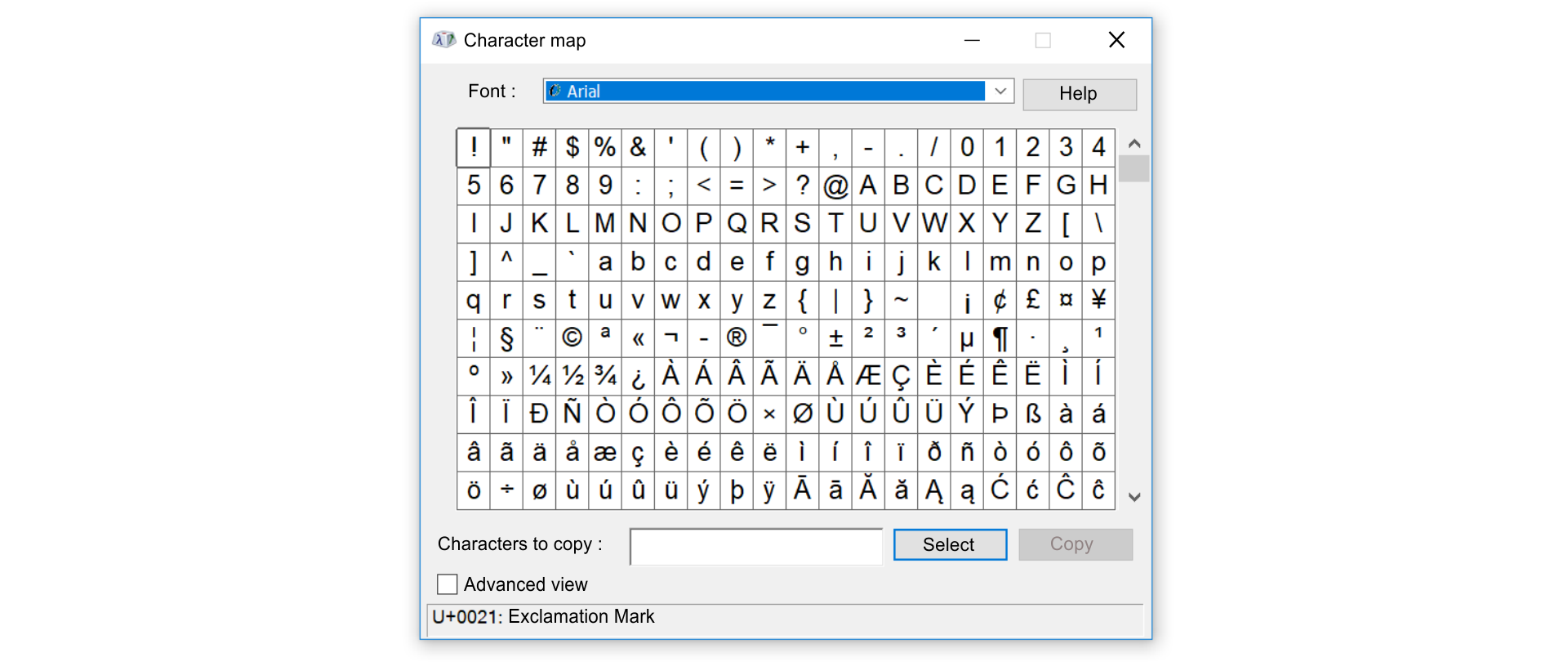Click the Select button
1568x662 pixels.
[x=950, y=544]
